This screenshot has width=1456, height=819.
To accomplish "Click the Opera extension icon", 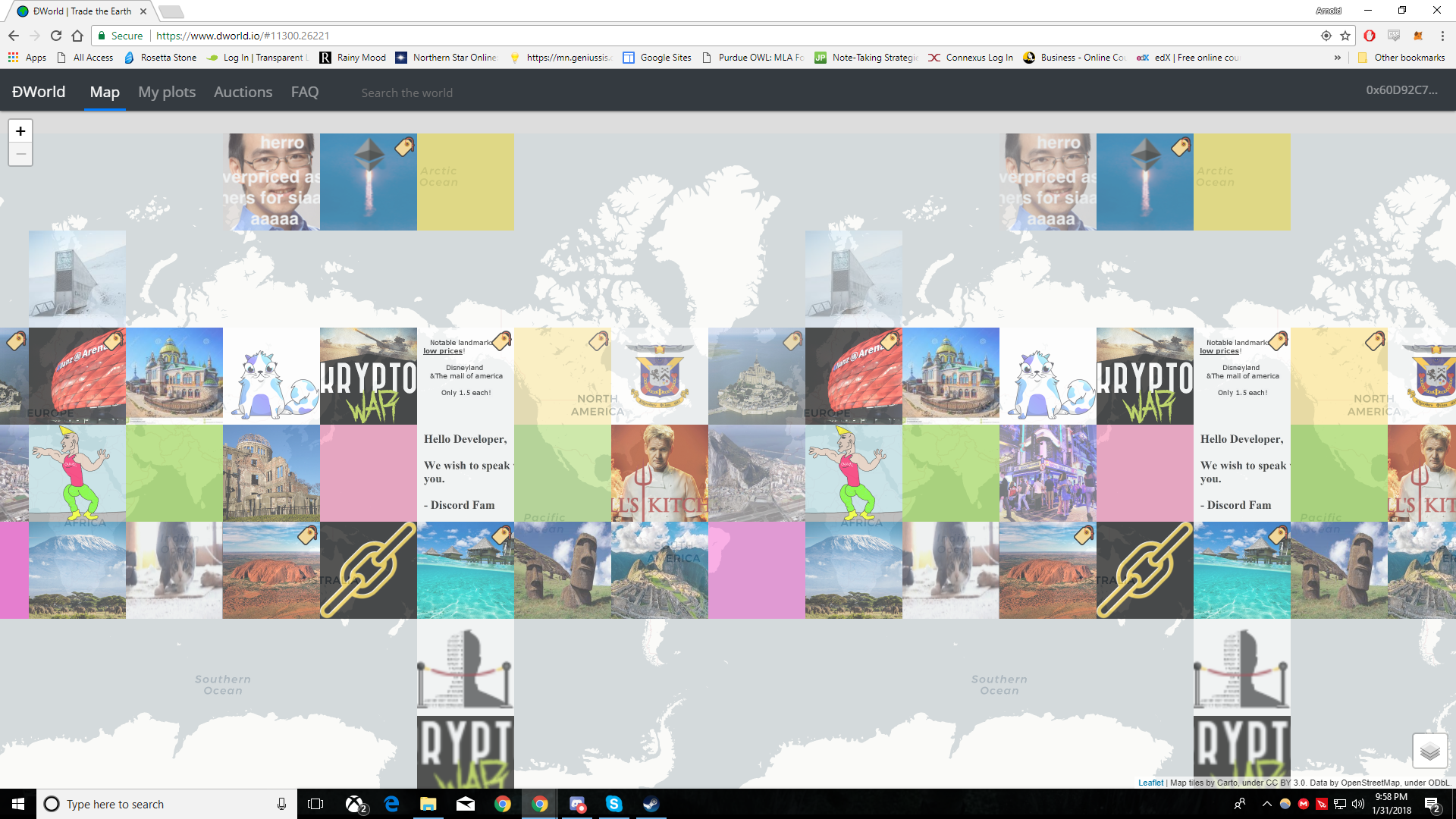I will 1370,36.
